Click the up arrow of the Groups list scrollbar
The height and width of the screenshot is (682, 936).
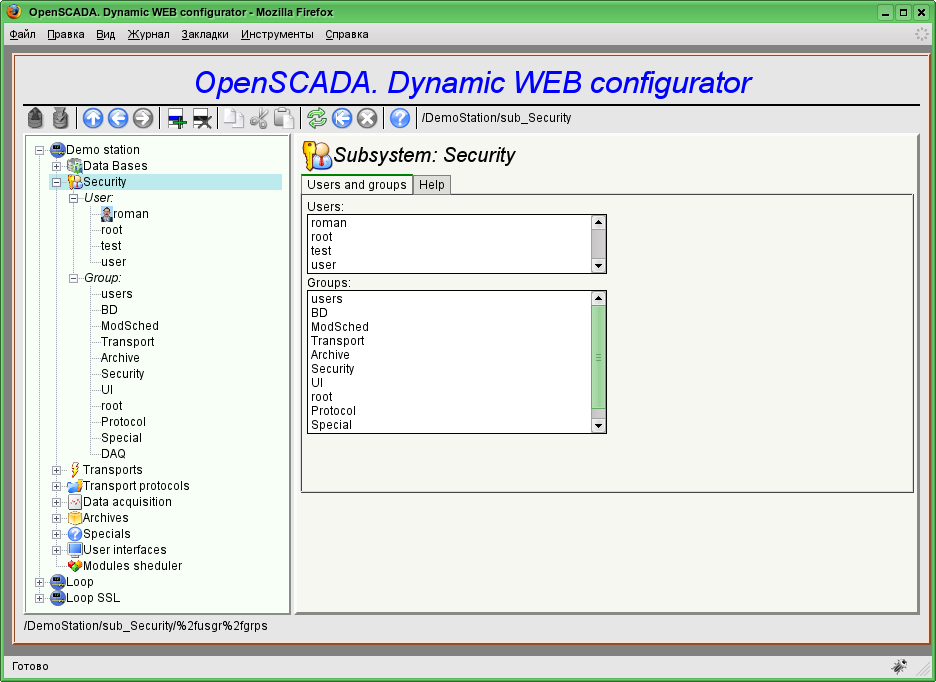coord(598,298)
